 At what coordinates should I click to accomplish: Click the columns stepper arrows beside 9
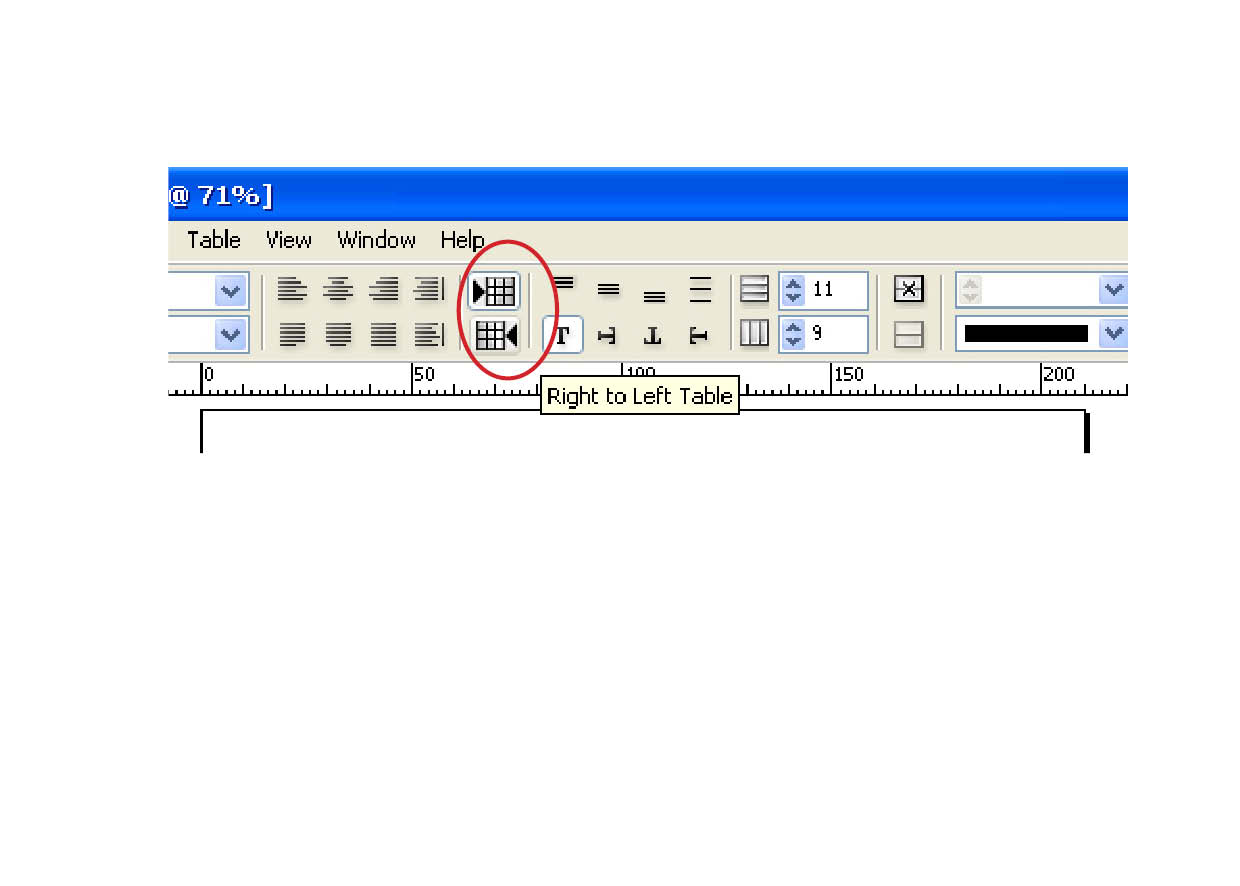click(793, 334)
